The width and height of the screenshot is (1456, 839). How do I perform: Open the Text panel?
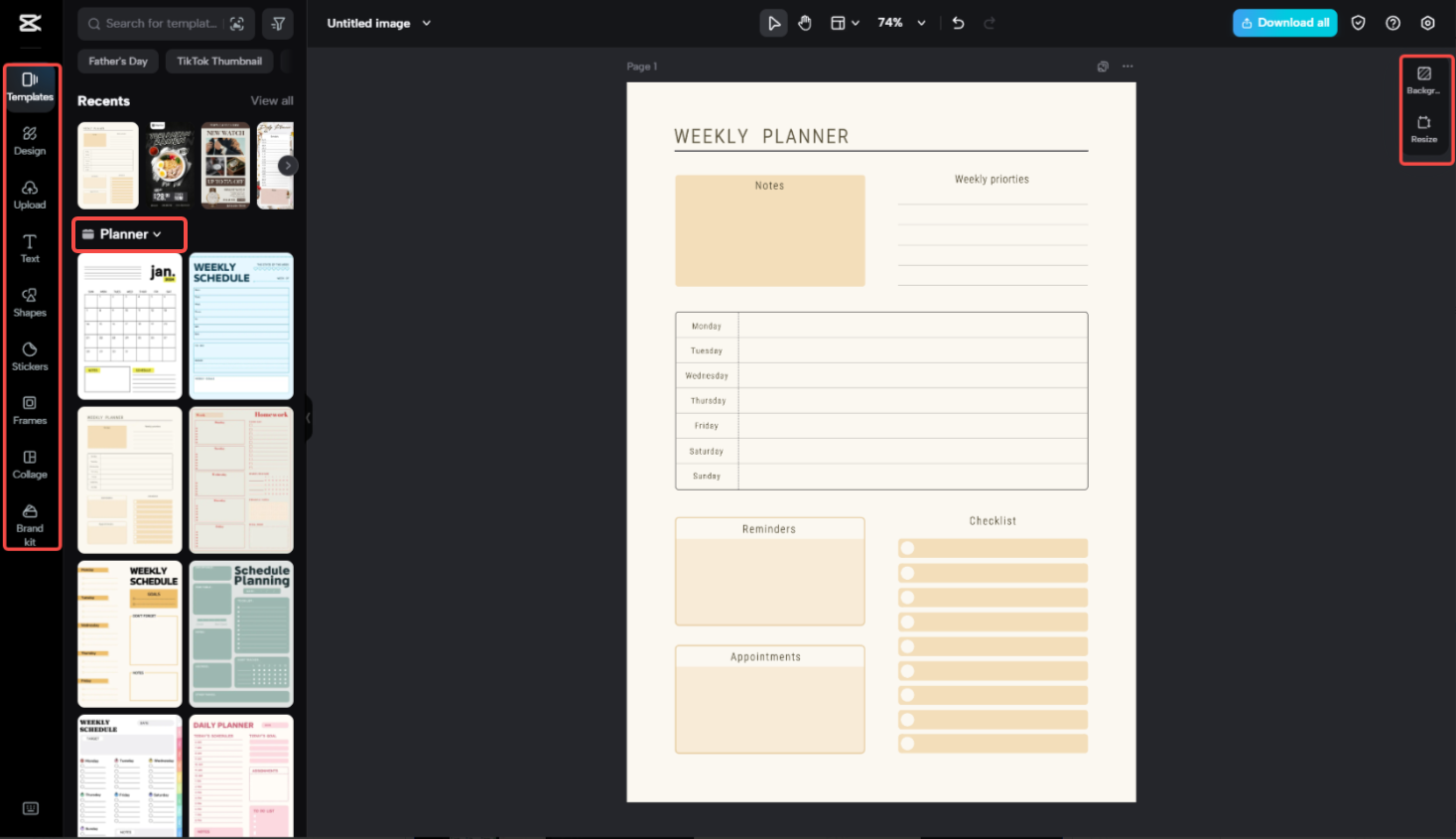click(x=30, y=248)
